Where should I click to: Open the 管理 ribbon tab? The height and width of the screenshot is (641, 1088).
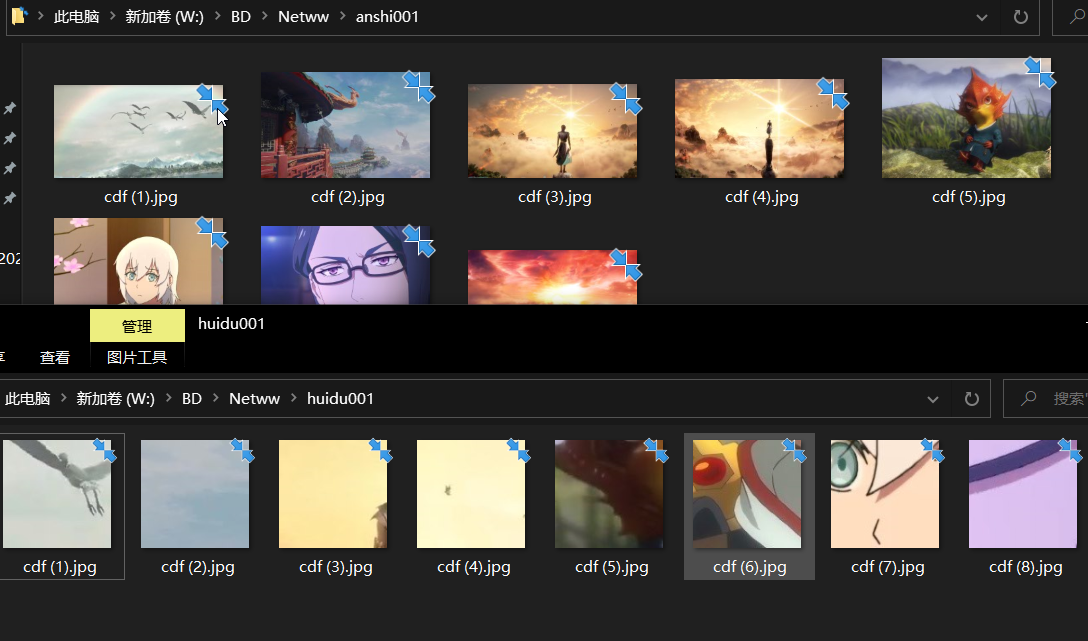click(137, 326)
